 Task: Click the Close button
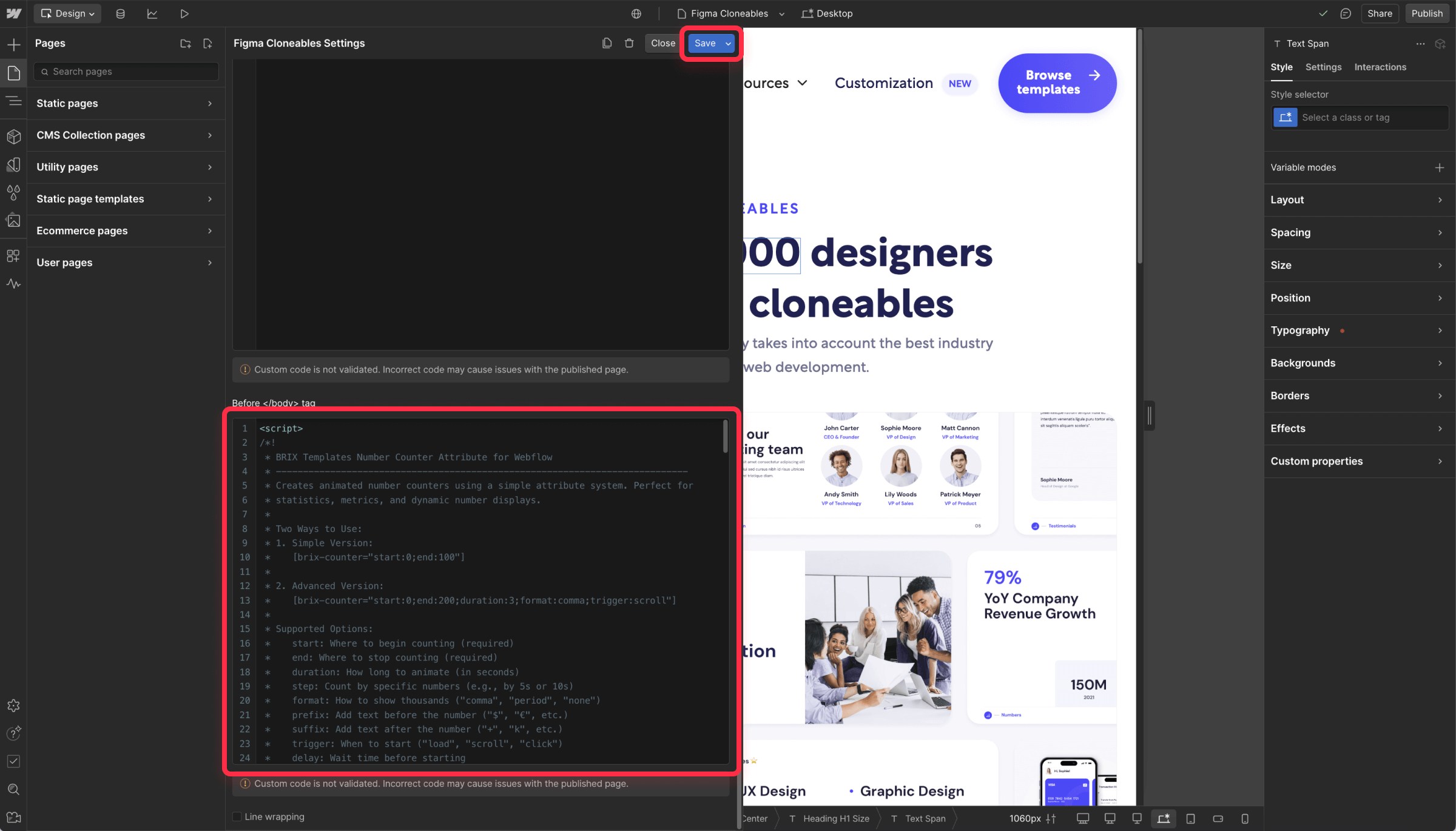(x=662, y=43)
